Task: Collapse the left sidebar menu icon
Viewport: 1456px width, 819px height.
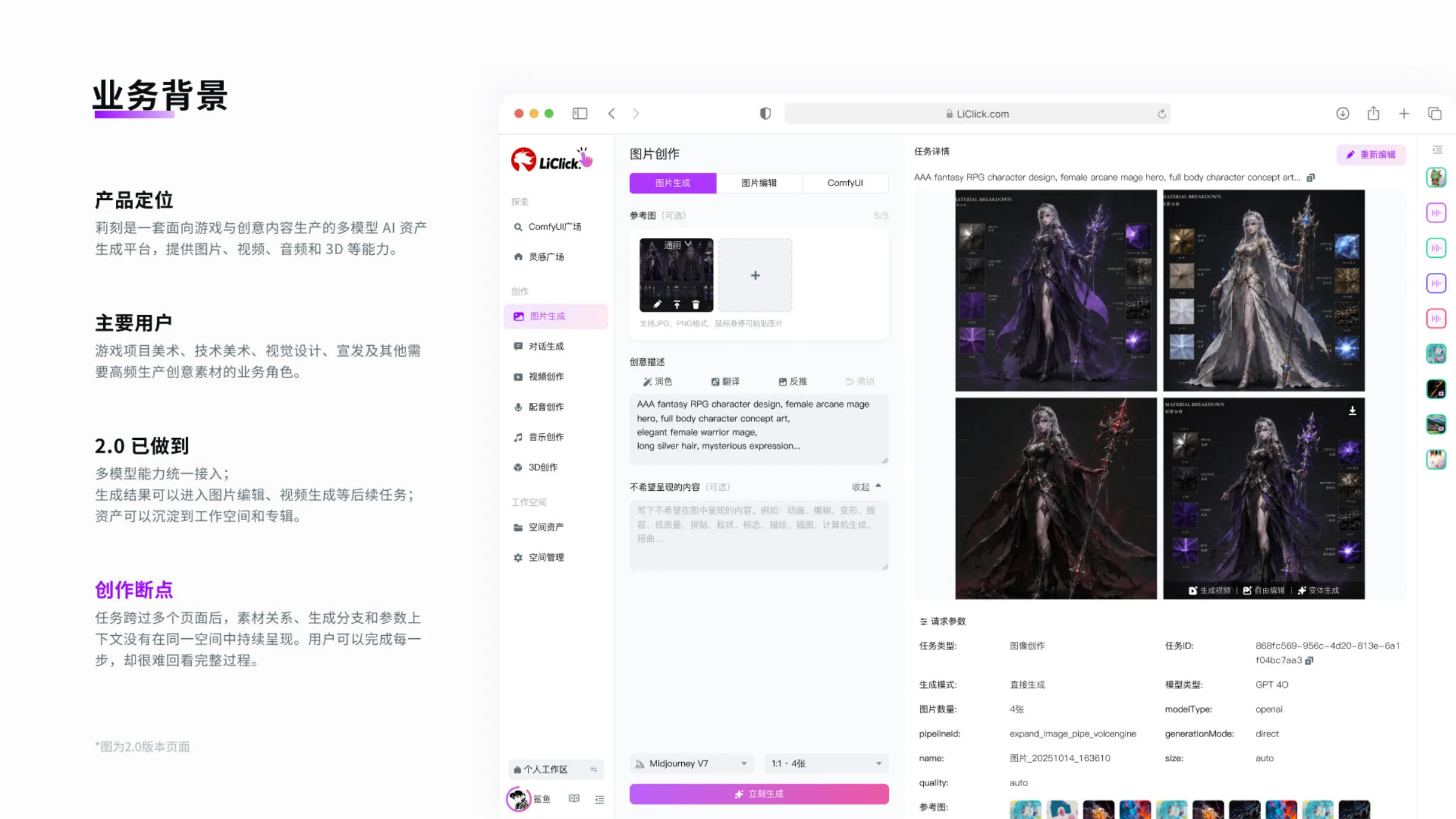Action: click(x=599, y=800)
